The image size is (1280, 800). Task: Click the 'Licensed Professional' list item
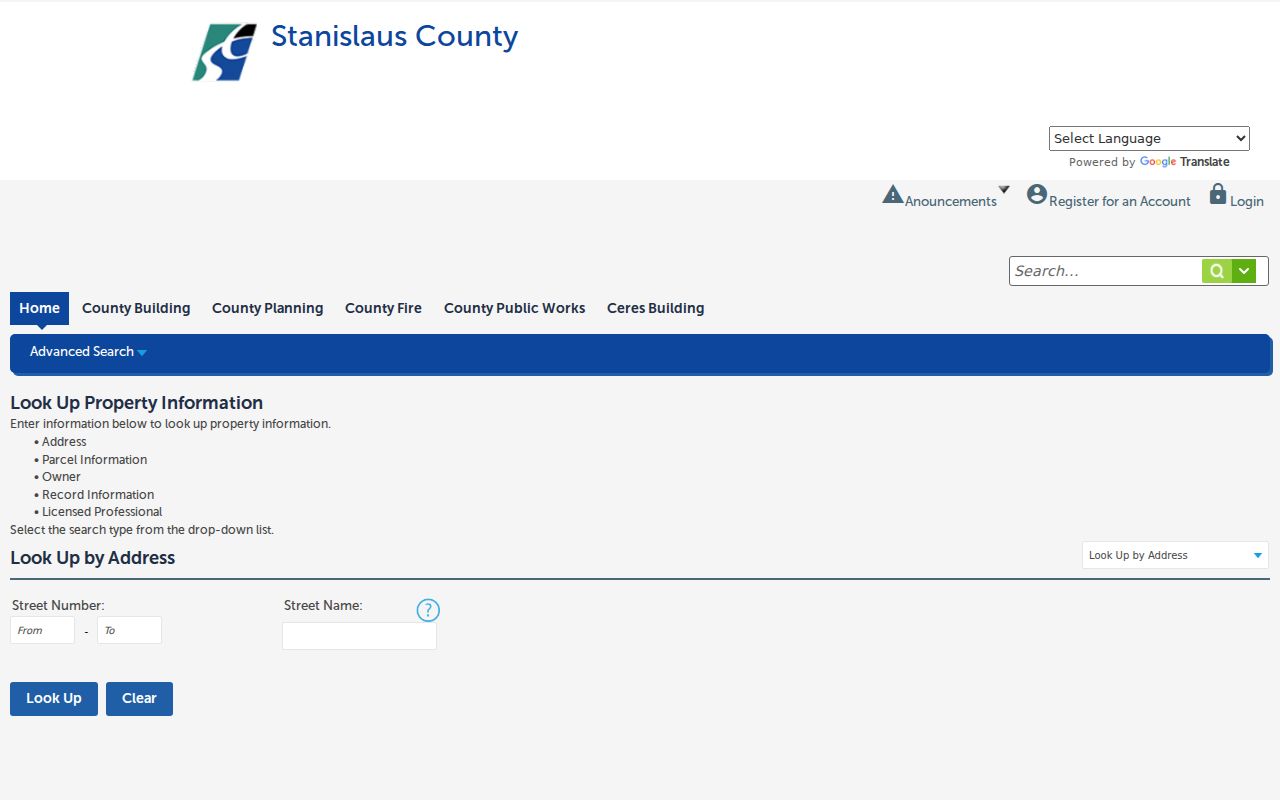tap(102, 512)
